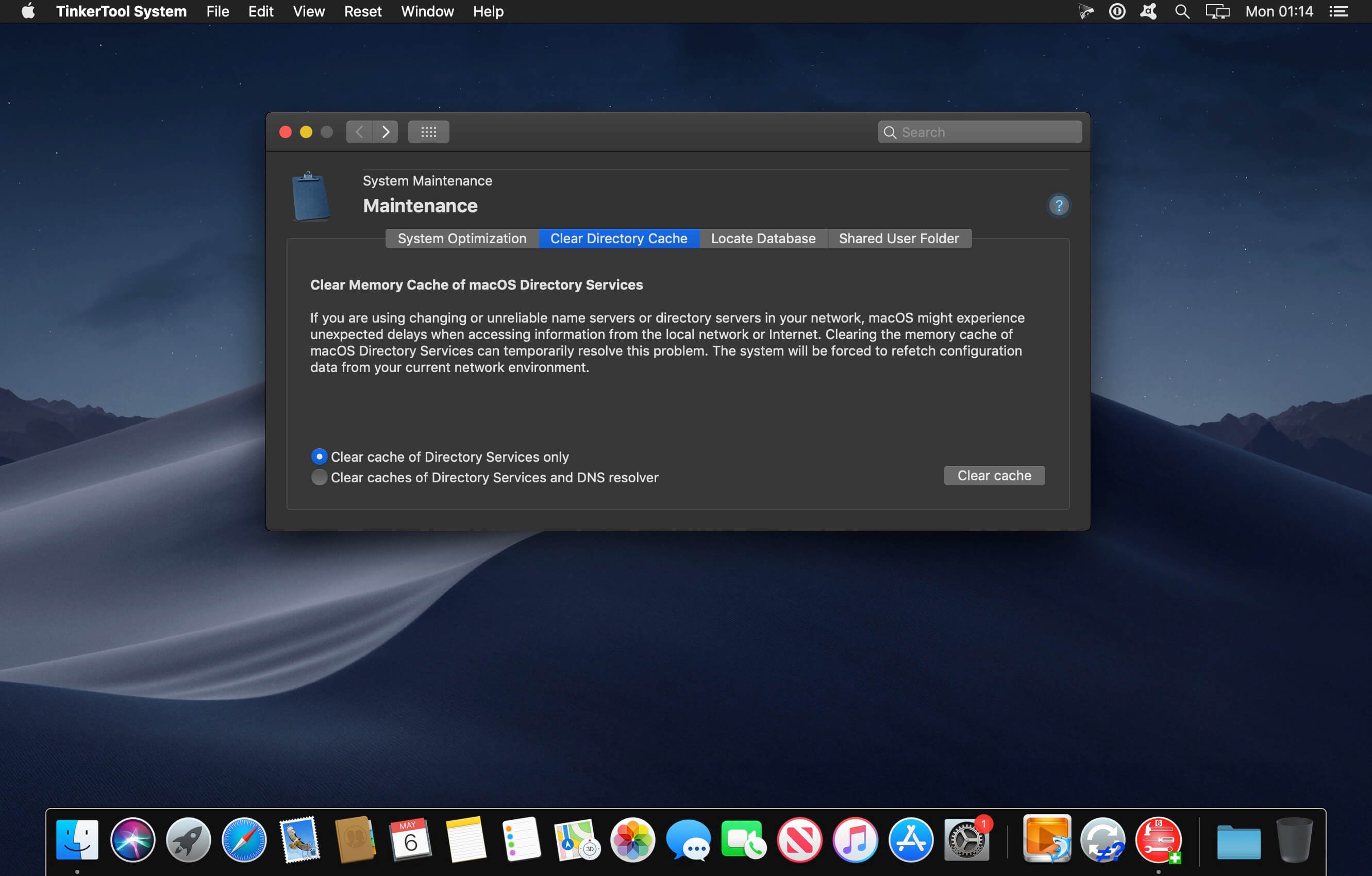Screen dimensions: 1372x876
Task: Open TinkerTool System icon in Dock
Action: [1158, 840]
